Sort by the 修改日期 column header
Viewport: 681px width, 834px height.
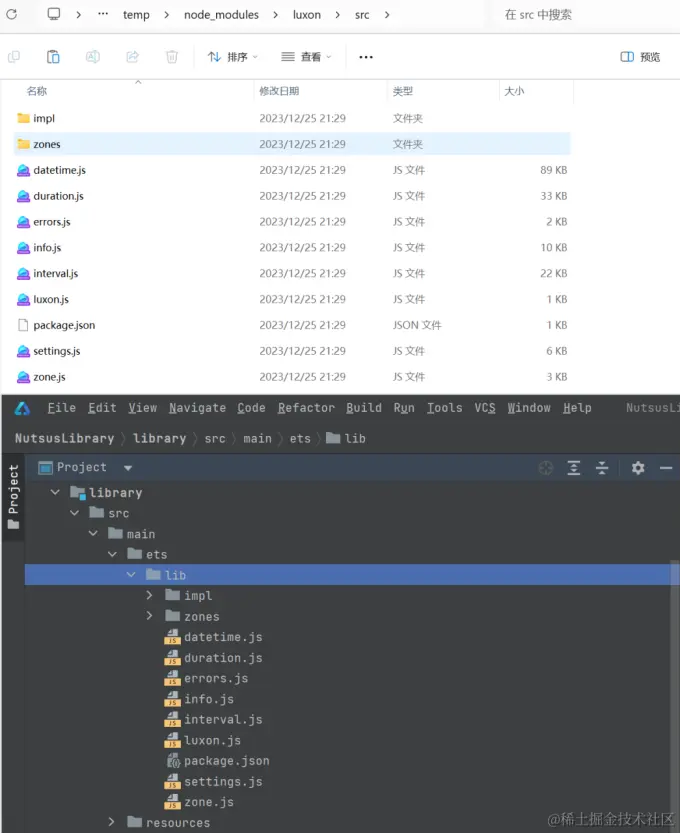coord(279,91)
